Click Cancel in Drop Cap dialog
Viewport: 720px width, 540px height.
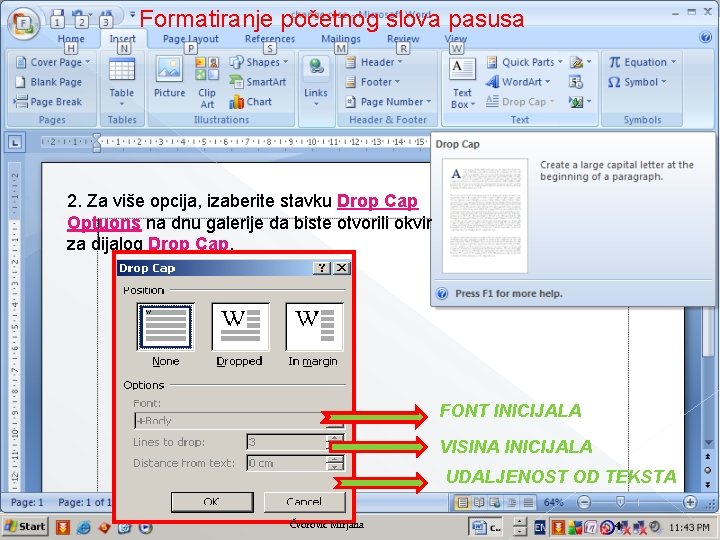pos(304,501)
